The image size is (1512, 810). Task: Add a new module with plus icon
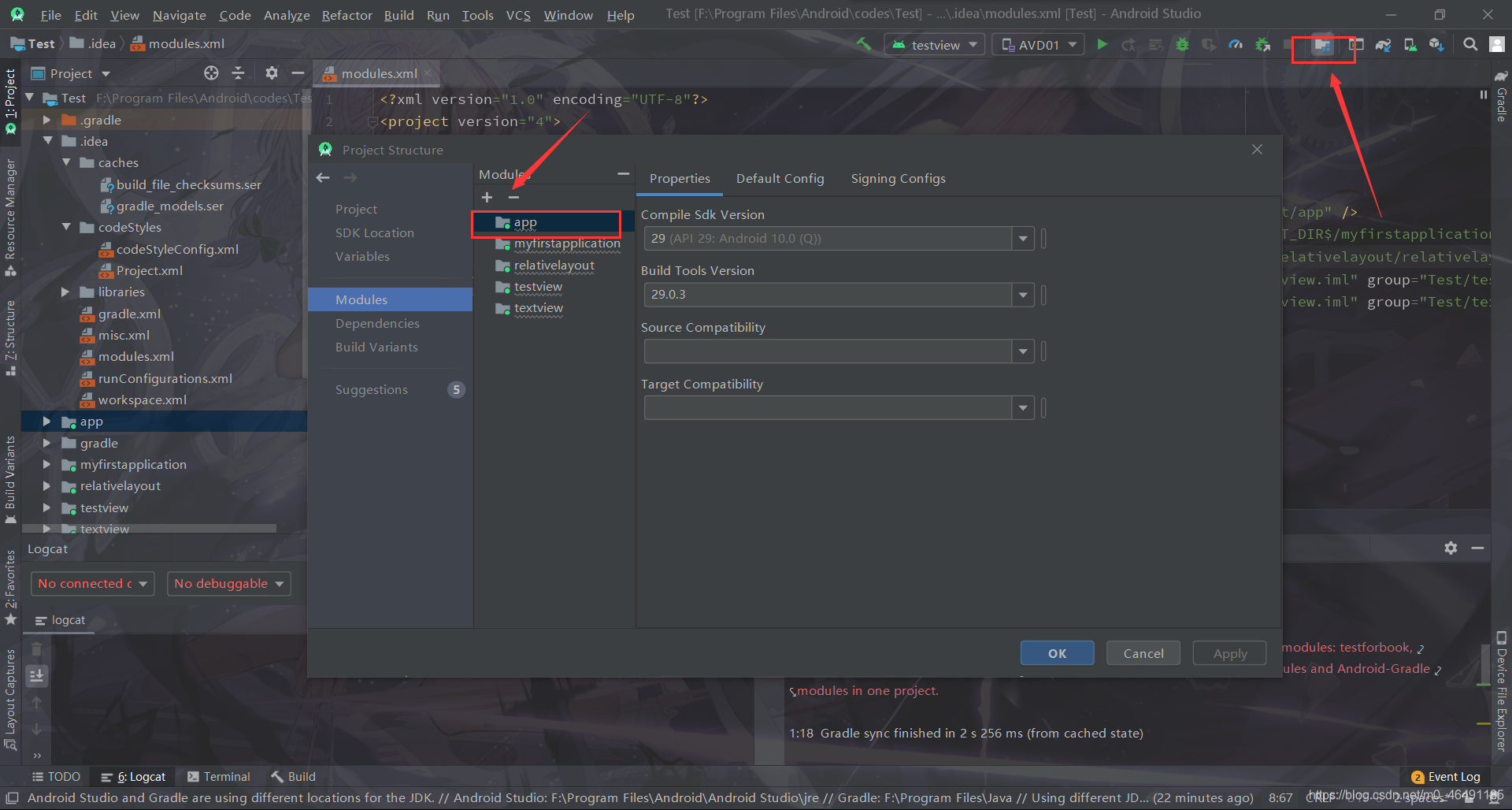487,197
